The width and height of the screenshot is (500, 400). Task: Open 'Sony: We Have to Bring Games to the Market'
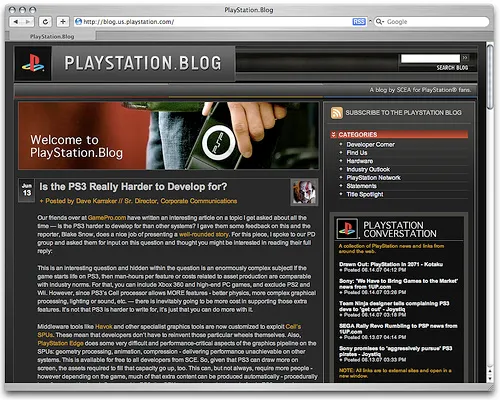tap(398, 284)
